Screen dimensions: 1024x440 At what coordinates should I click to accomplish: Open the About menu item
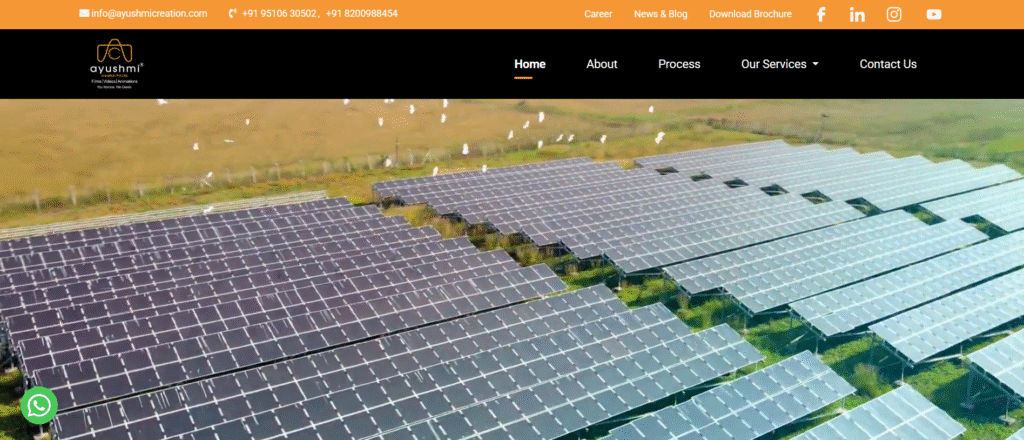pyautogui.click(x=601, y=64)
